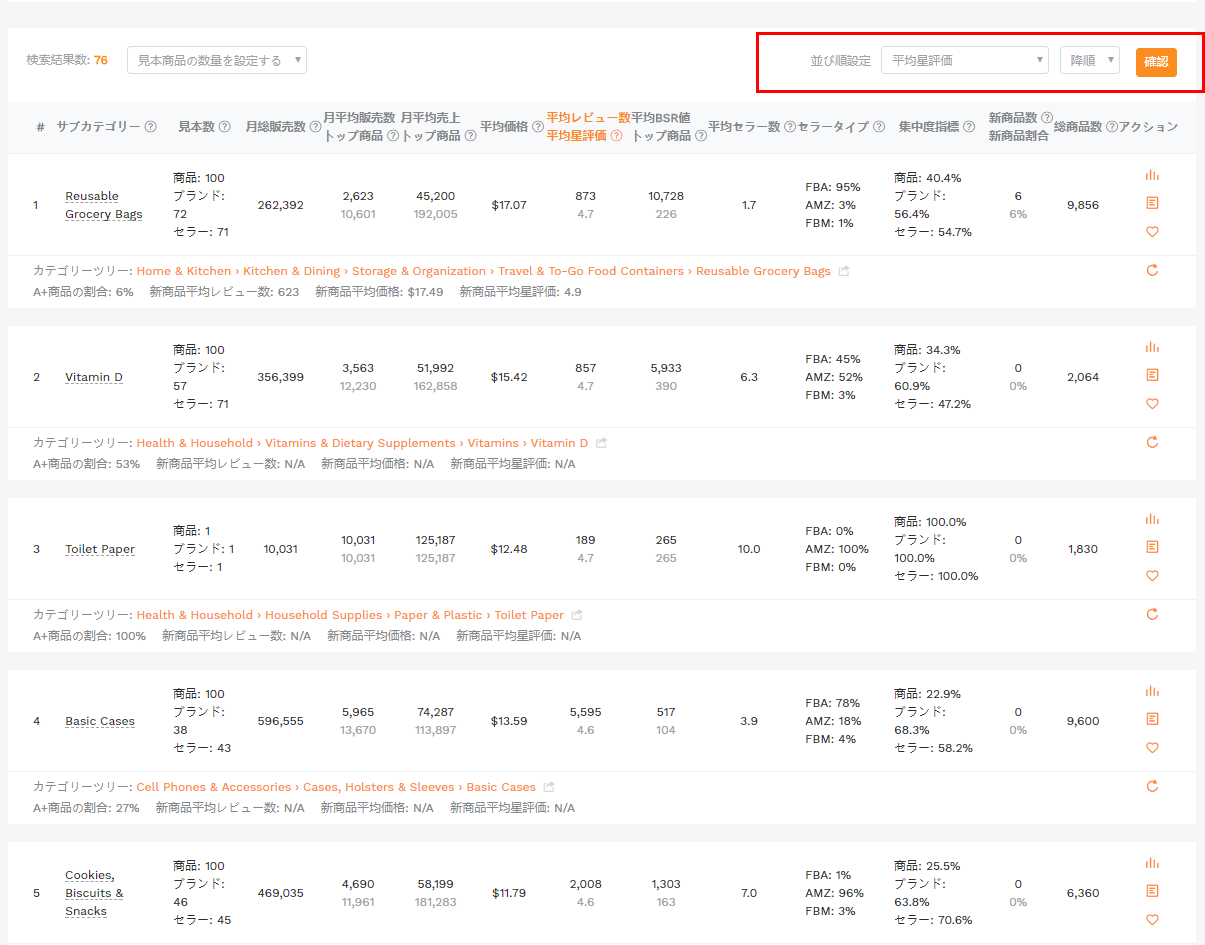Image resolution: width=1205 pixels, height=945 pixels.
Task: Show help for 新商品数 column
Action: pyautogui.click(x=1047, y=118)
